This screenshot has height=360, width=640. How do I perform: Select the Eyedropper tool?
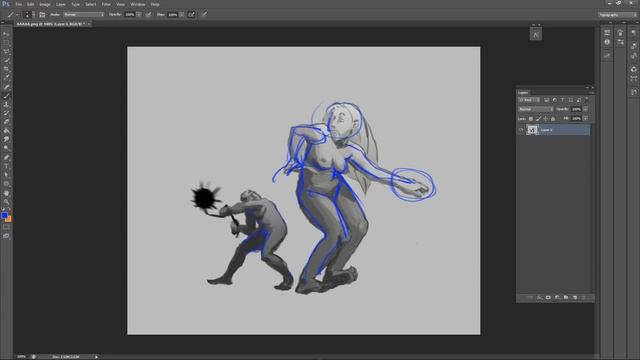pyautogui.click(x=6, y=78)
